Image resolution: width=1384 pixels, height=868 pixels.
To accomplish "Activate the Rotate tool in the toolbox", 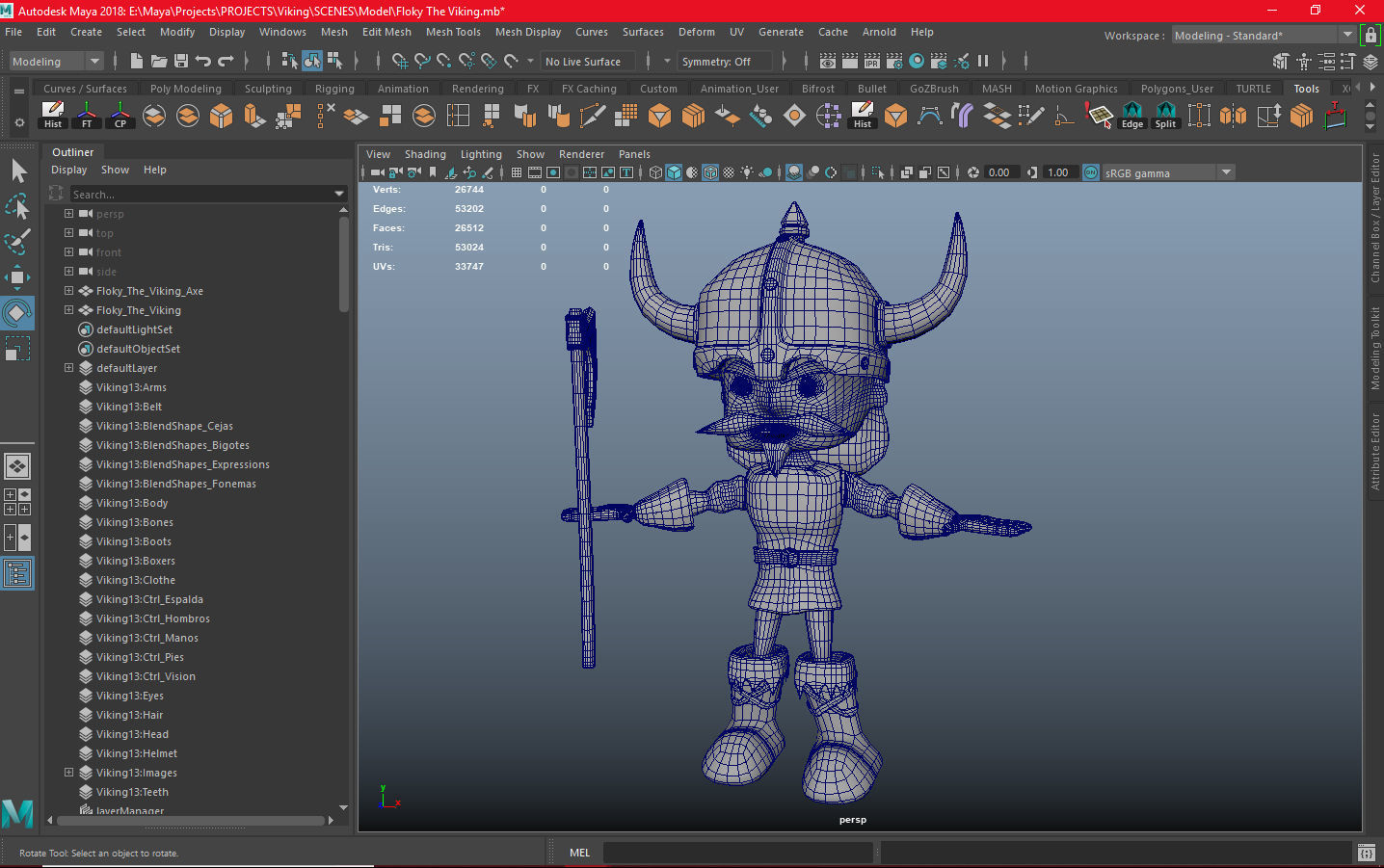I will coord(18,313).
